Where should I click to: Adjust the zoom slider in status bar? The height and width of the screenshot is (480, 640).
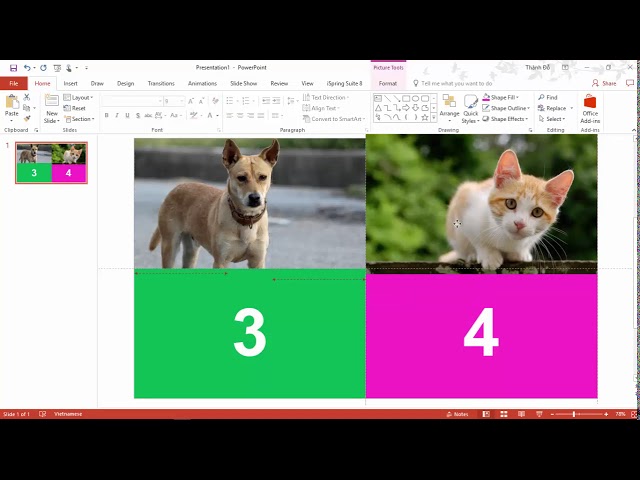click(x=579, y=414)
